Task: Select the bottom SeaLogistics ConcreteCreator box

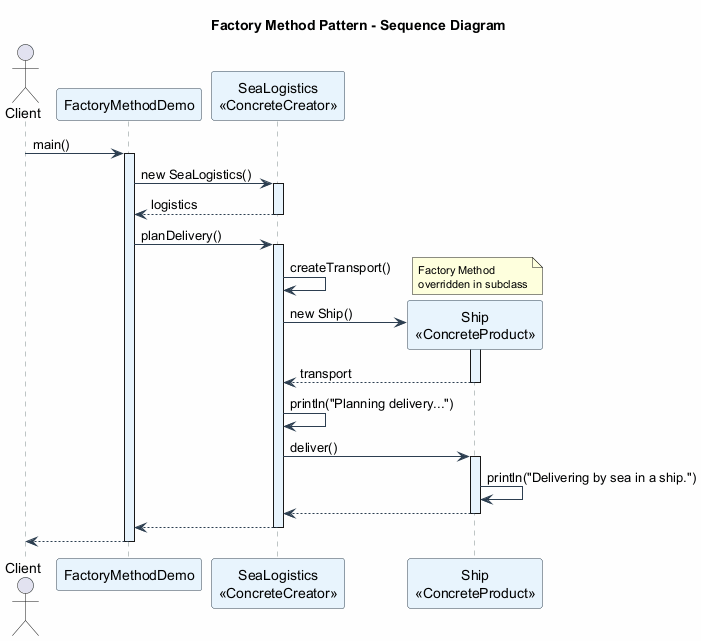Action: coord(278,583)
